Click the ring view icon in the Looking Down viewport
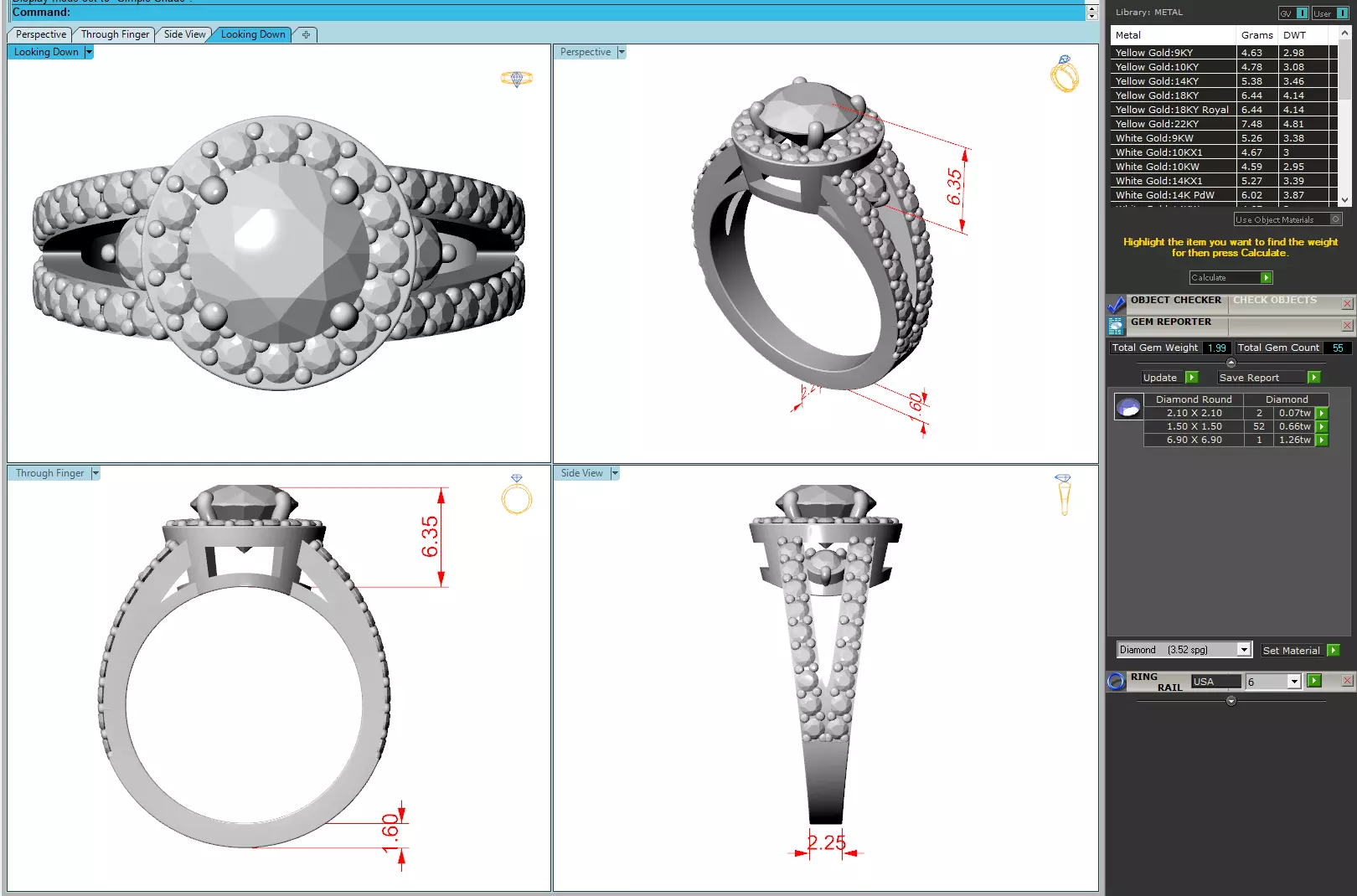Viewport: 1357px width, 896px height. [x=517, y=79]
